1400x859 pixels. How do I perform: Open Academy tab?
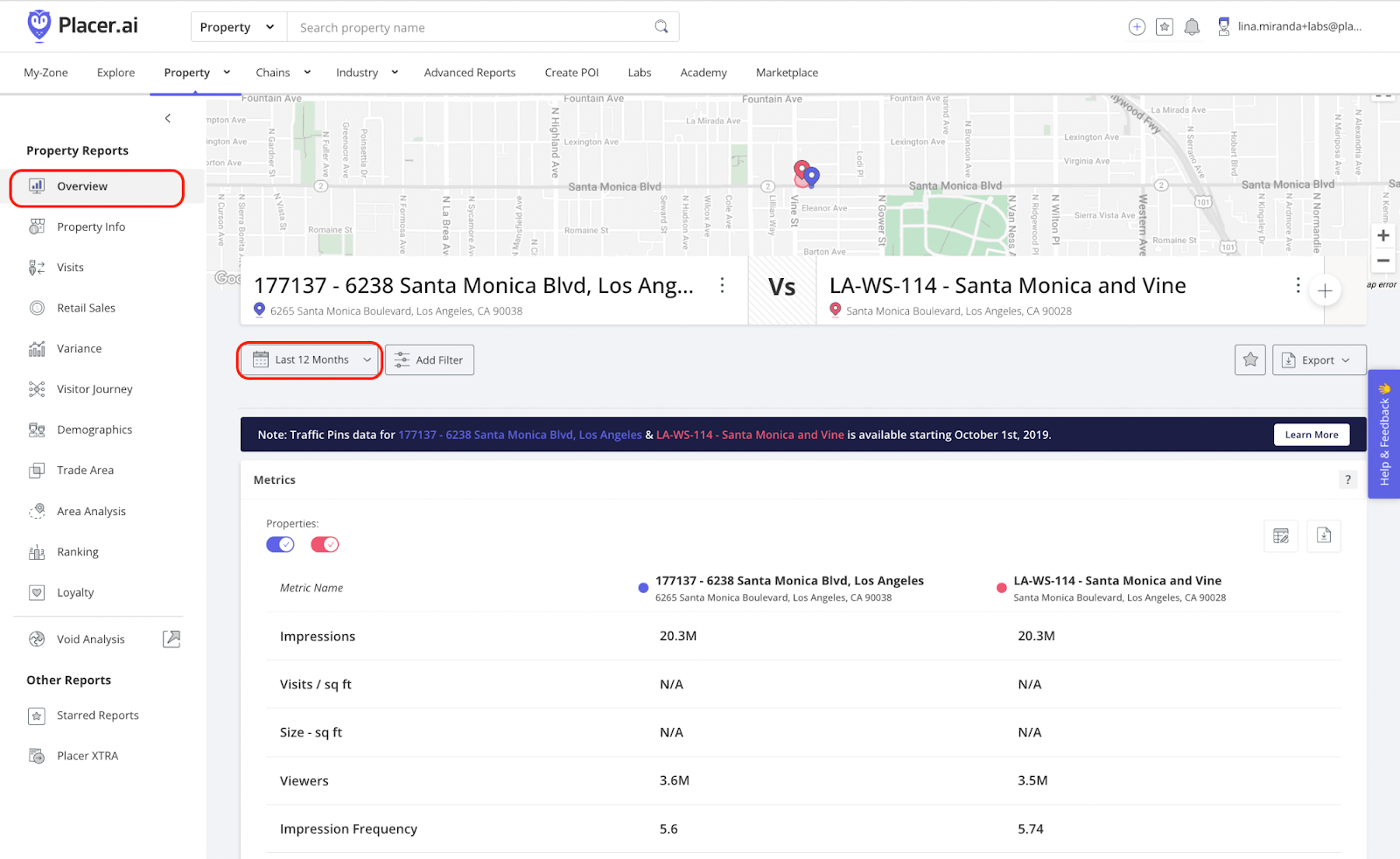[703, 73]
